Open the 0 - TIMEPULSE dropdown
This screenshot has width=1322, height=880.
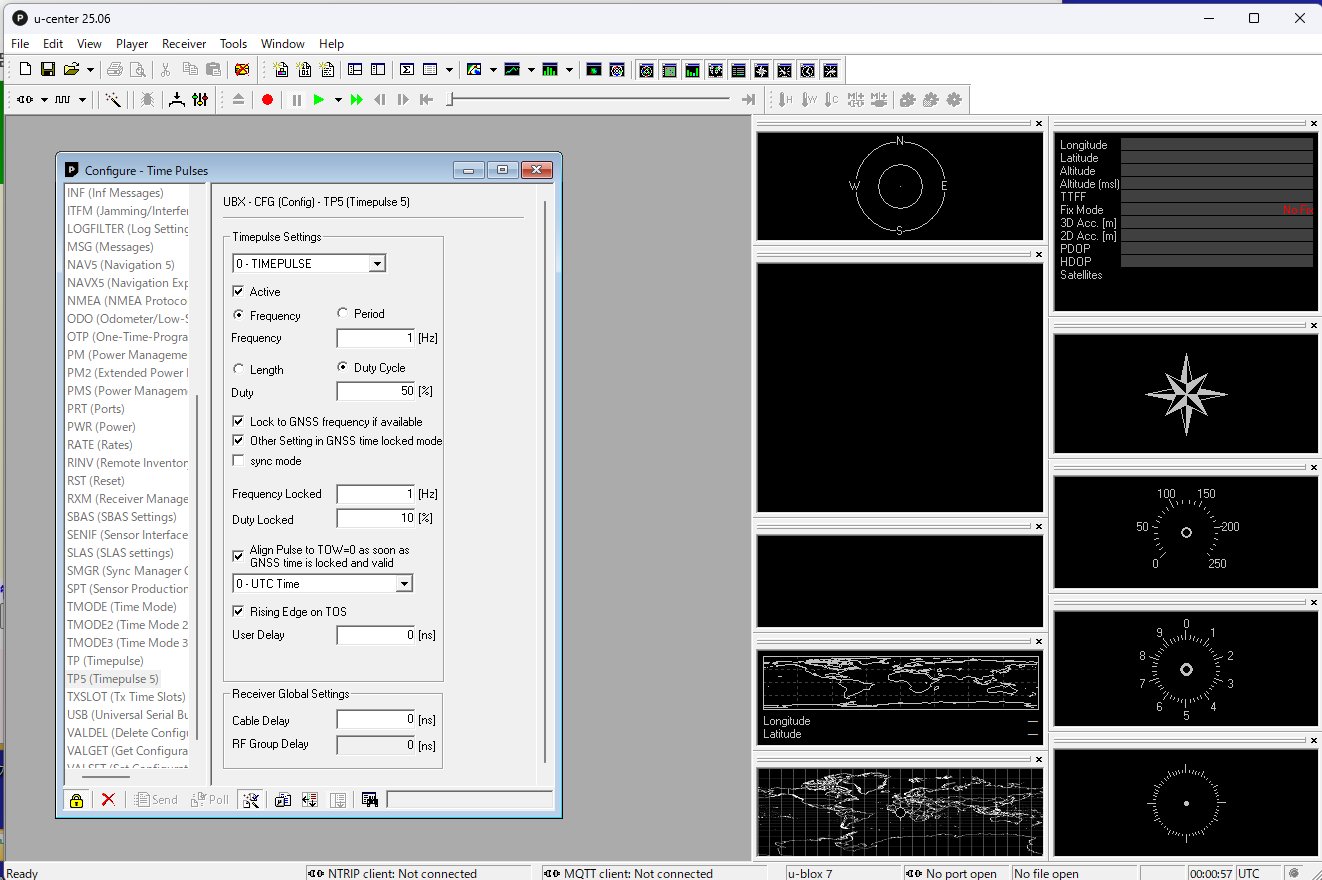[x=377, y=264]
